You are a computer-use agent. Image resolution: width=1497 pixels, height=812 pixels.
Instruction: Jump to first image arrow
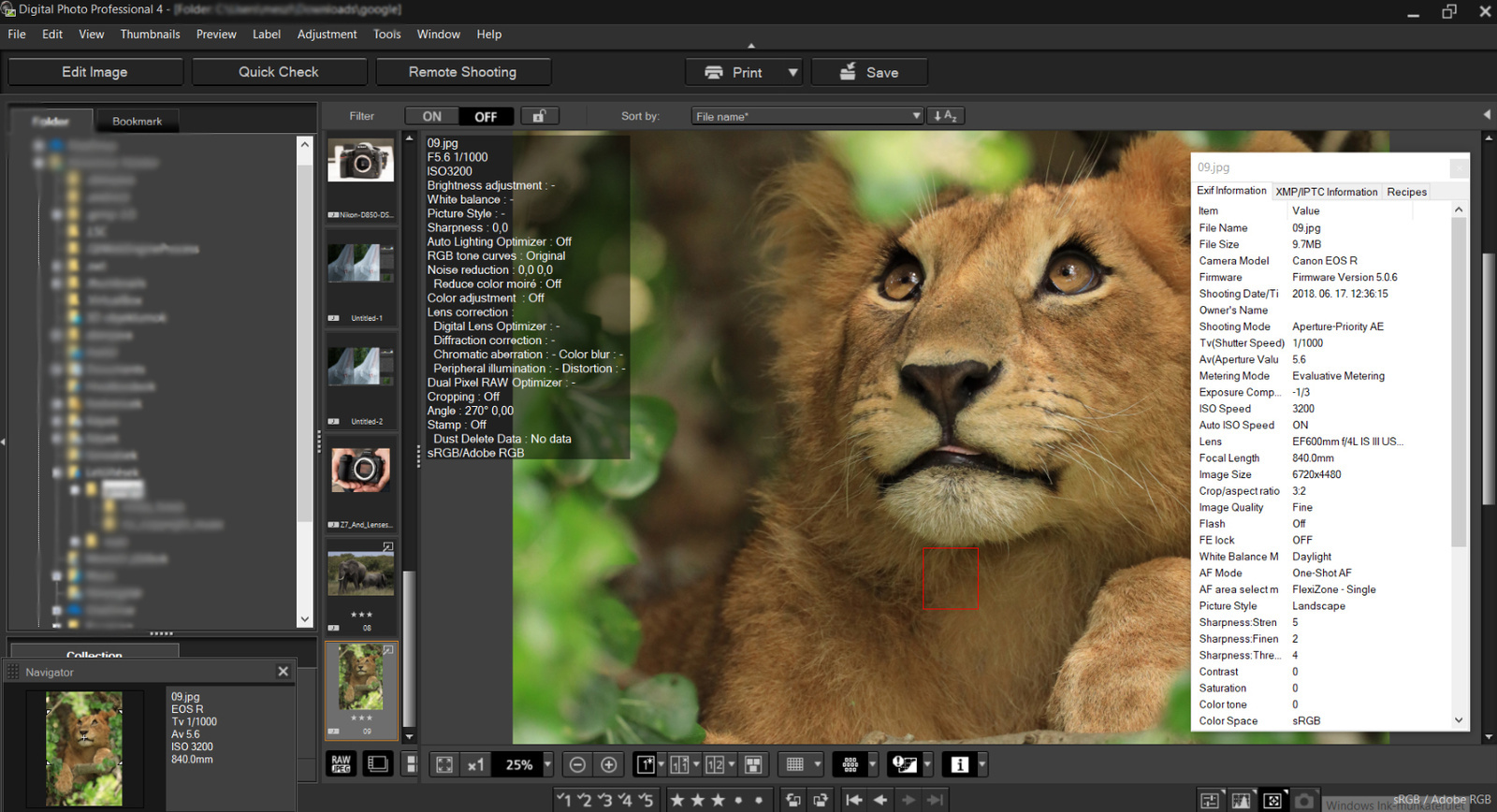pos(853,800)
